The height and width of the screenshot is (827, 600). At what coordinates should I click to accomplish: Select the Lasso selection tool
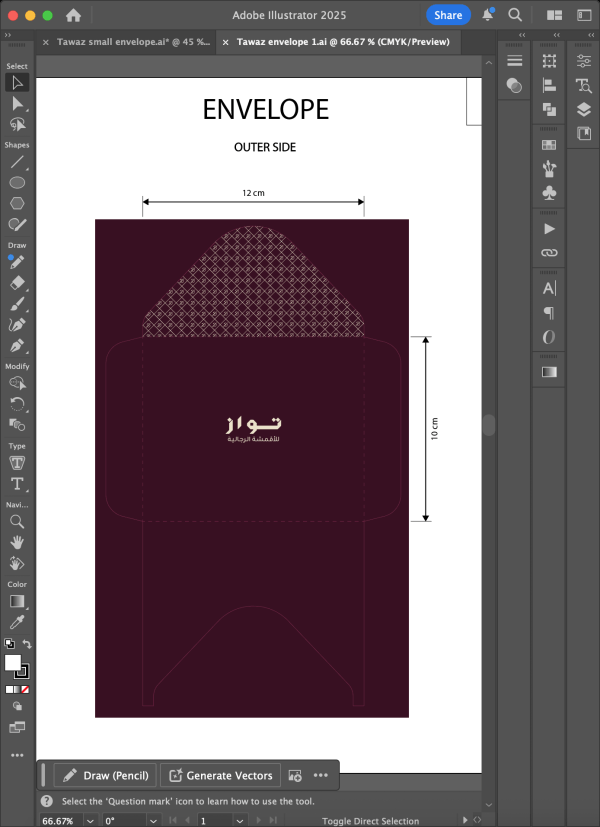pyautogui.click(x=17, y=124)
